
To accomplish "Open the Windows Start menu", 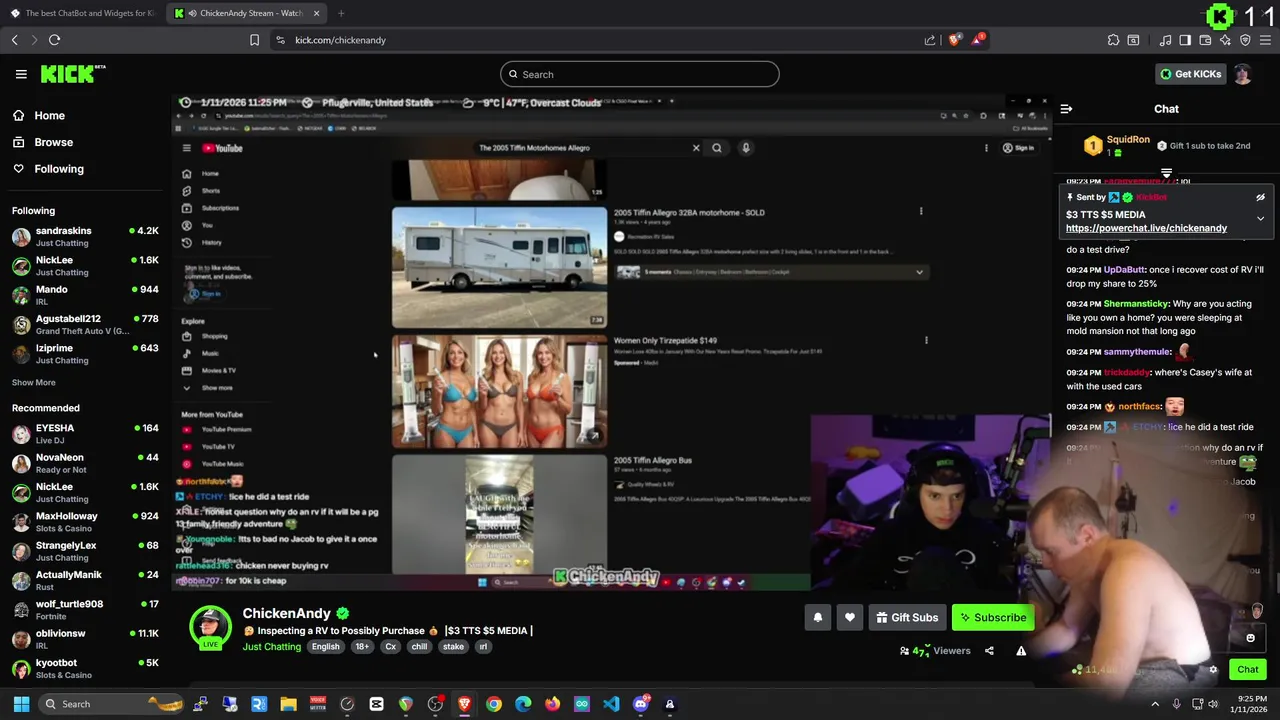I will coord(21,704).
